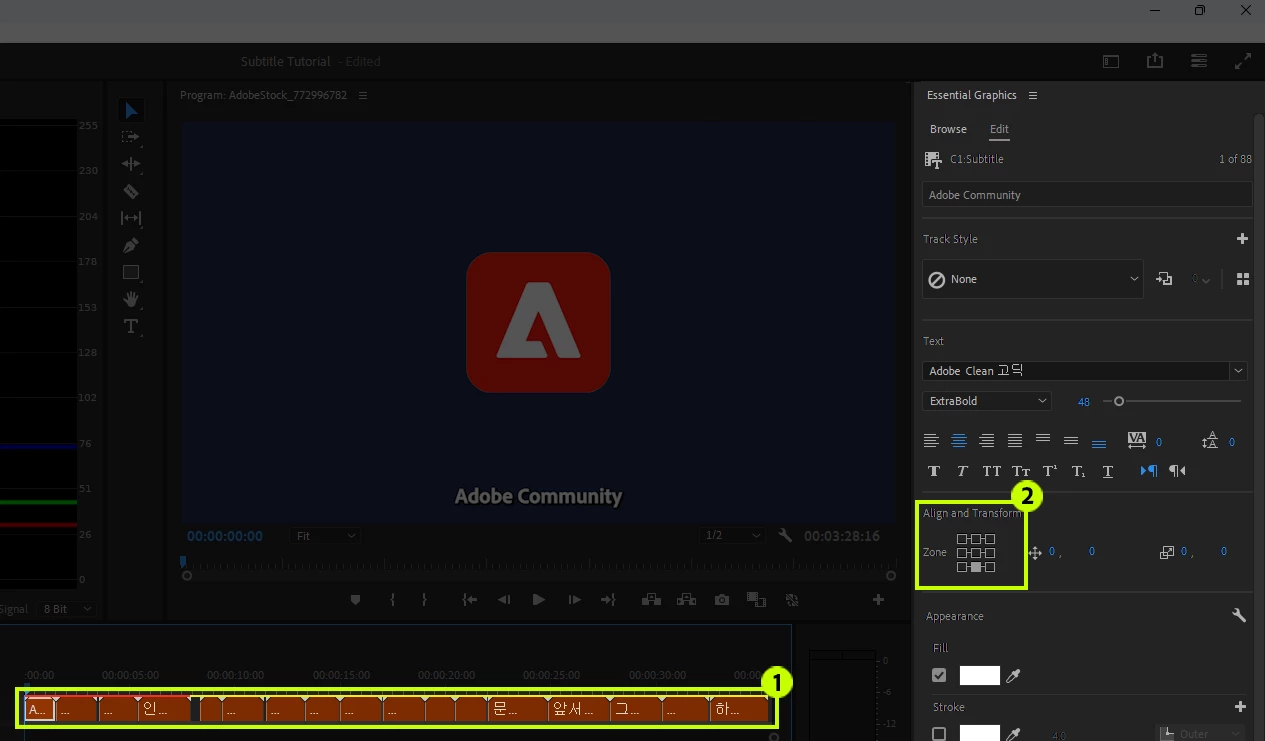Select the Selection tool arrow
1265x741 pixels.
click(131, 110)
